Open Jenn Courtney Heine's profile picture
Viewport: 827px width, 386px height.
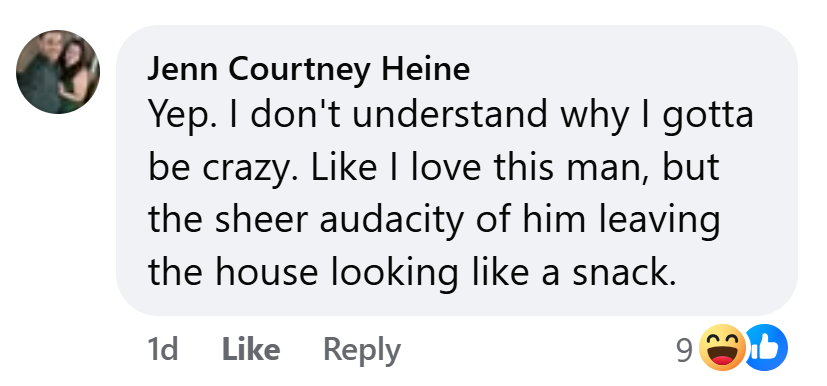click(58, 72)
